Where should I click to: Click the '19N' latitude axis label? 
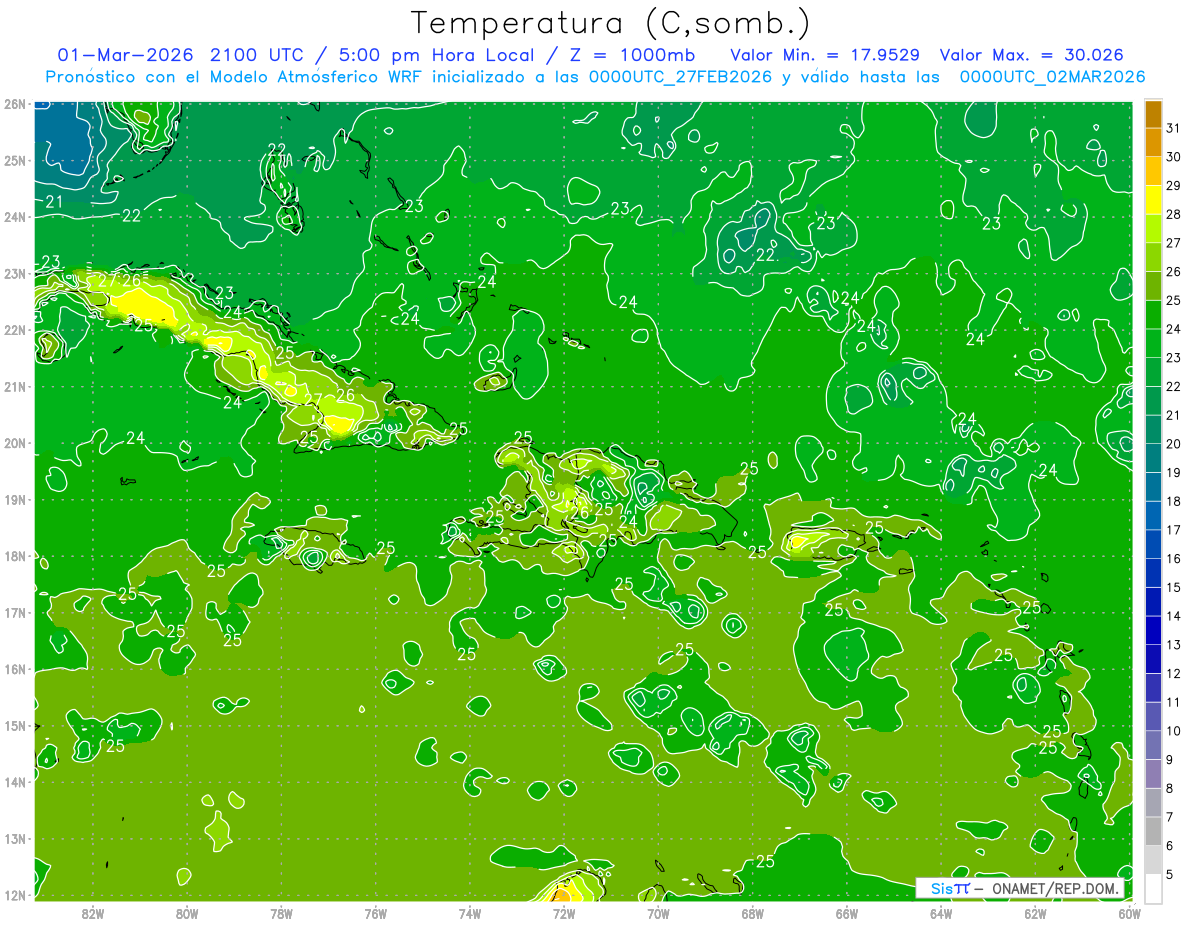14,499
